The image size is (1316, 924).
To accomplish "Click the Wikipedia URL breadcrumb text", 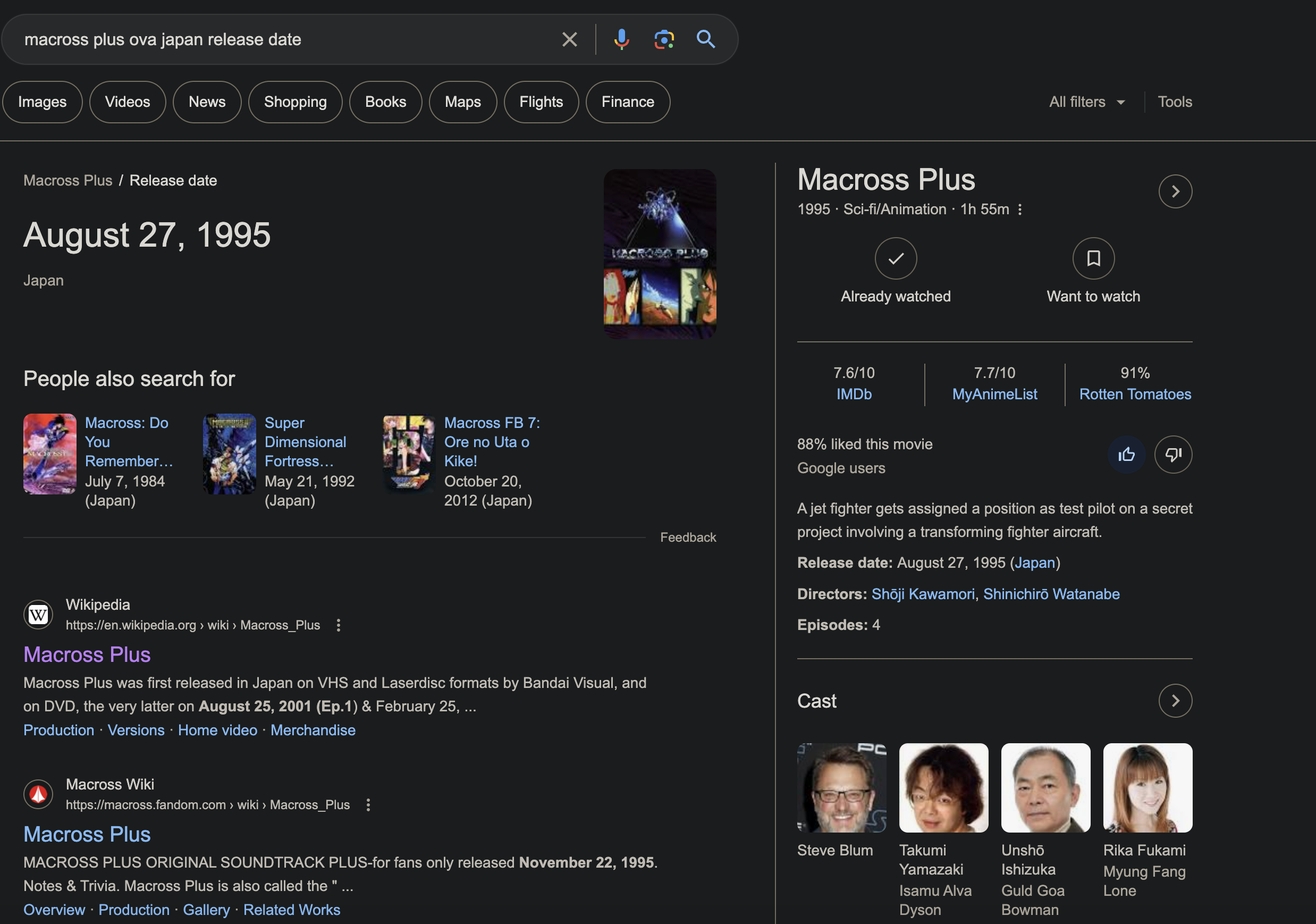I will [x=192, y=625].
